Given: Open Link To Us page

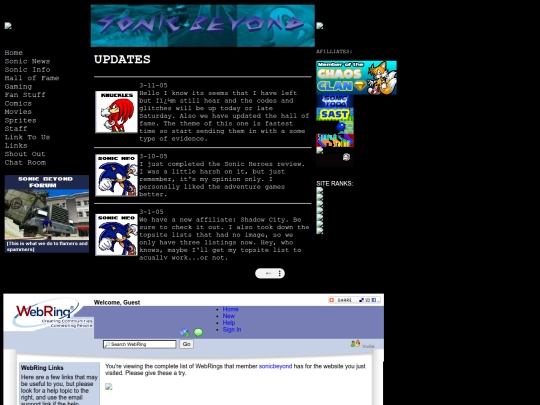Looking at the screenshot, I should [x=27, y=137].
